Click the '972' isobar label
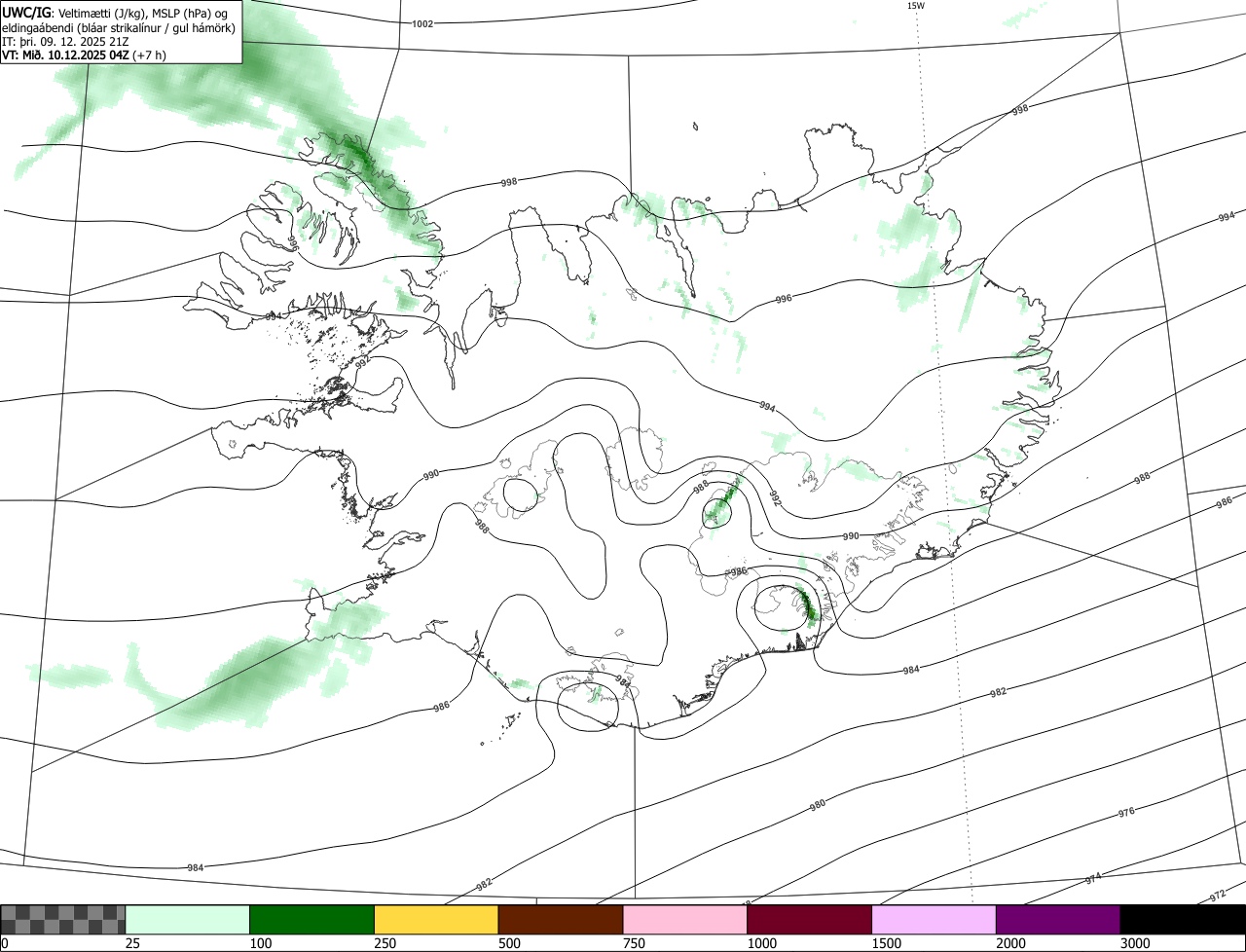Screen dimensions: 1246x952 (x=1217, y=896)
